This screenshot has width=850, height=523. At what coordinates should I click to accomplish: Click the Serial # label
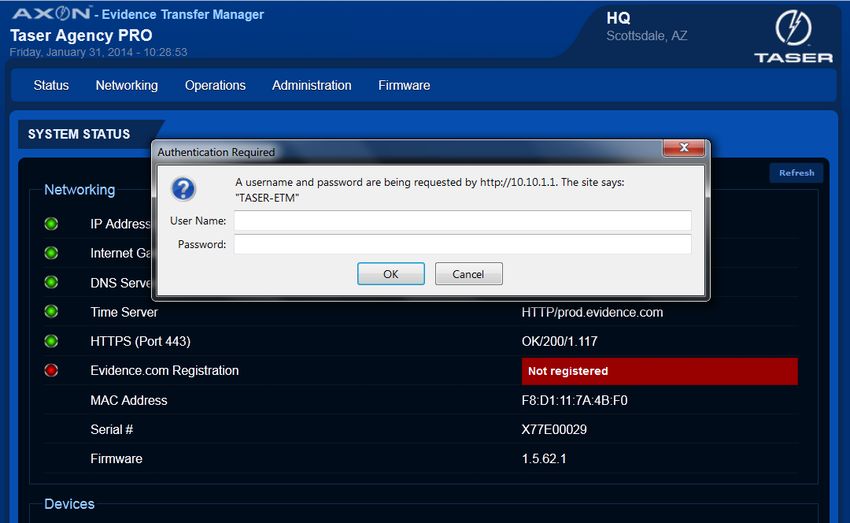point(112,430)
